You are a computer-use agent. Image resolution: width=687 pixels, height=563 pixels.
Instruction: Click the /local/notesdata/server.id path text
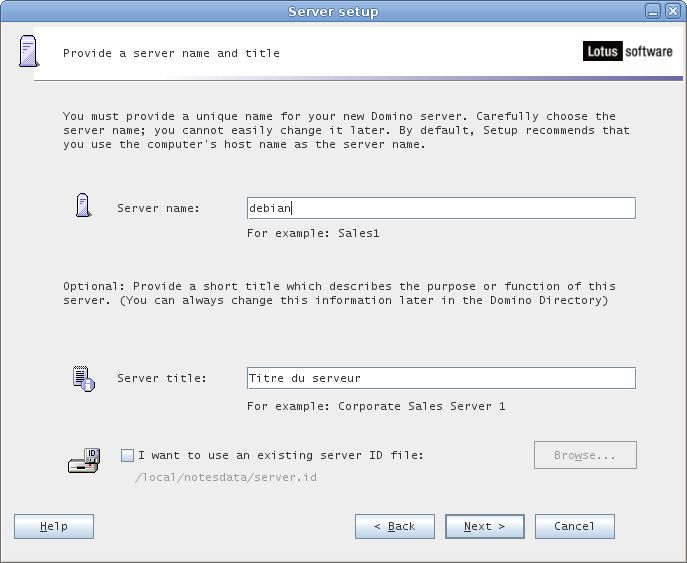click(x=225, y=477)
